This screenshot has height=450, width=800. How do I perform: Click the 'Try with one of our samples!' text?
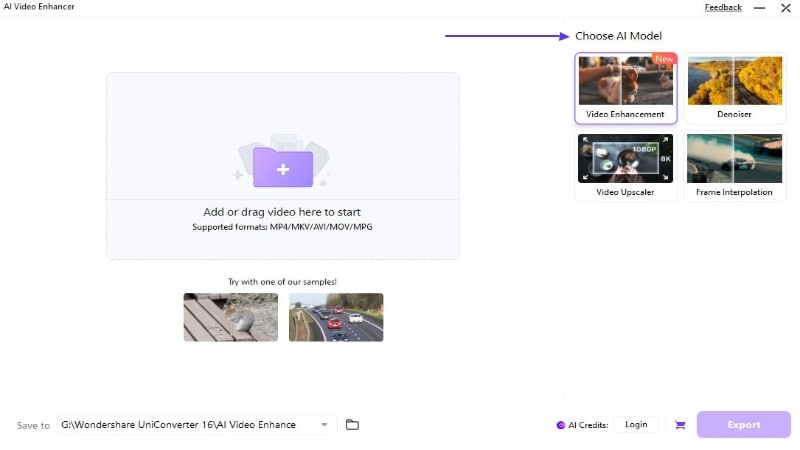282,282
